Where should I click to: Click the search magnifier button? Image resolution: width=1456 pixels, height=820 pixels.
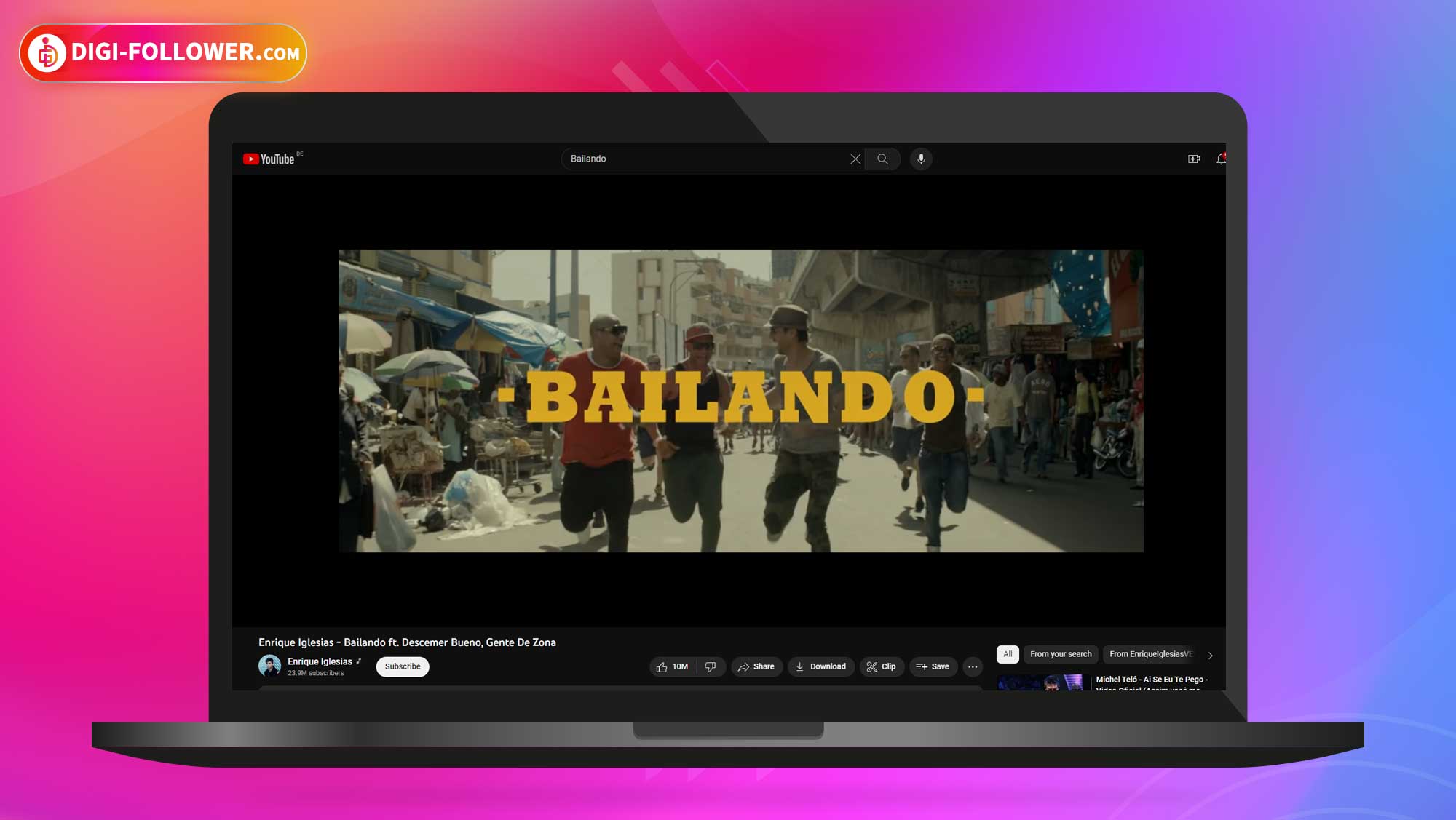pyautogui.click(x=882, y=159)
